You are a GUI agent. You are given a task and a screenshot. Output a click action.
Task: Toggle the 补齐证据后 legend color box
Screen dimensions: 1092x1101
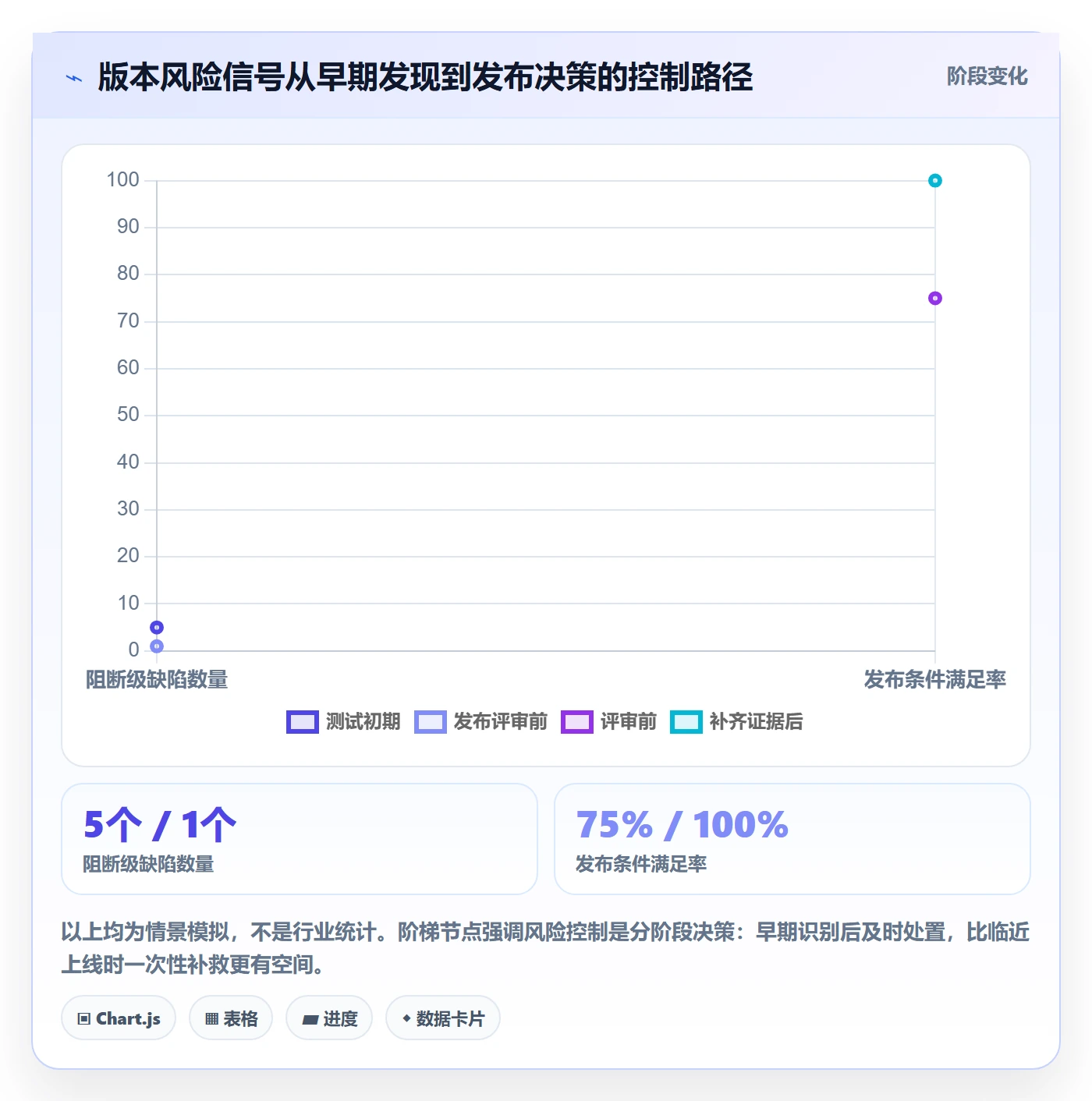coord(686,722)
